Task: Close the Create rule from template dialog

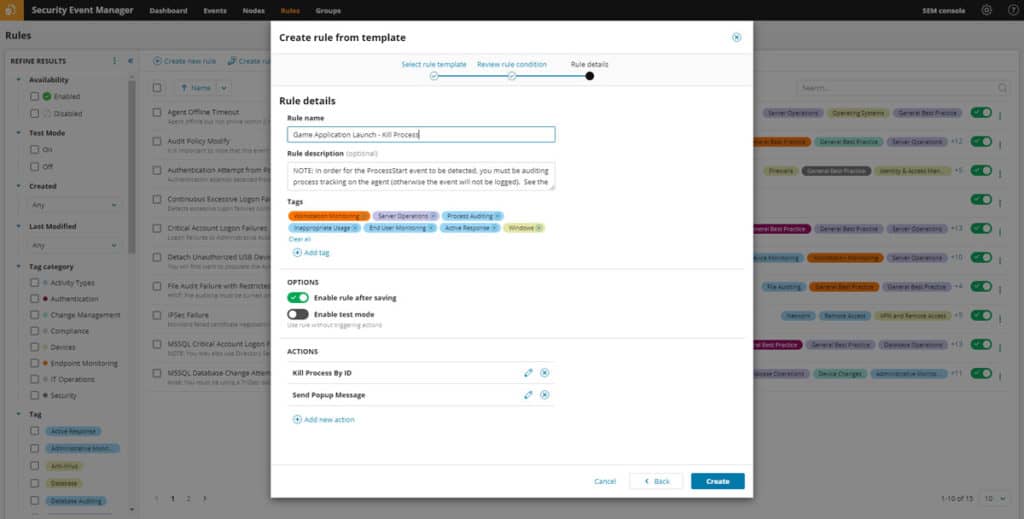Action: click(x=737, y=37)
